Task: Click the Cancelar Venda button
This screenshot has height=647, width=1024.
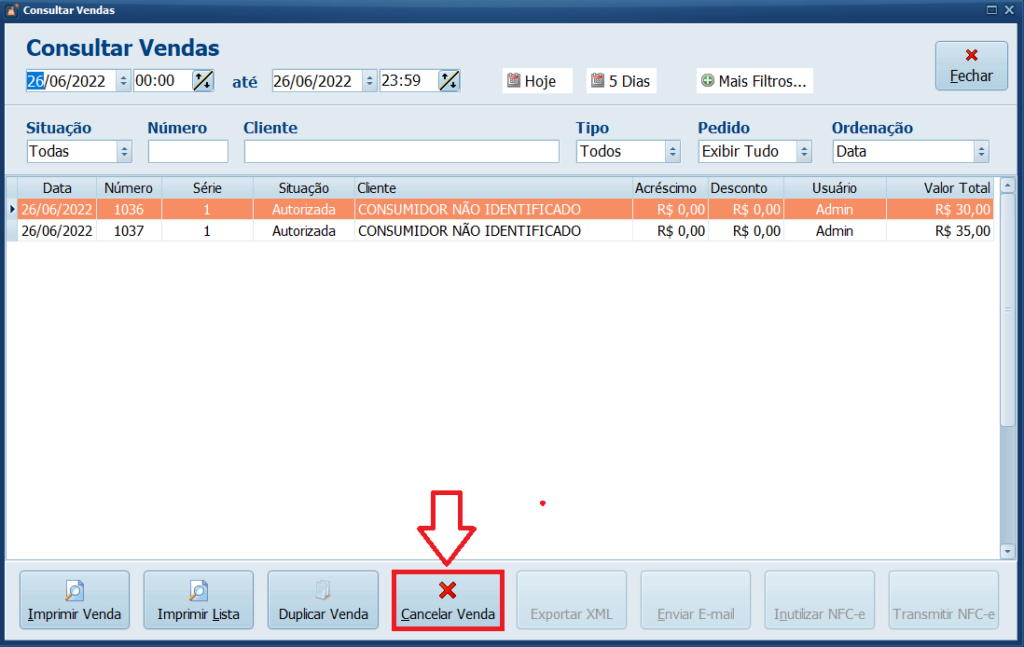Action: (448, 601)
